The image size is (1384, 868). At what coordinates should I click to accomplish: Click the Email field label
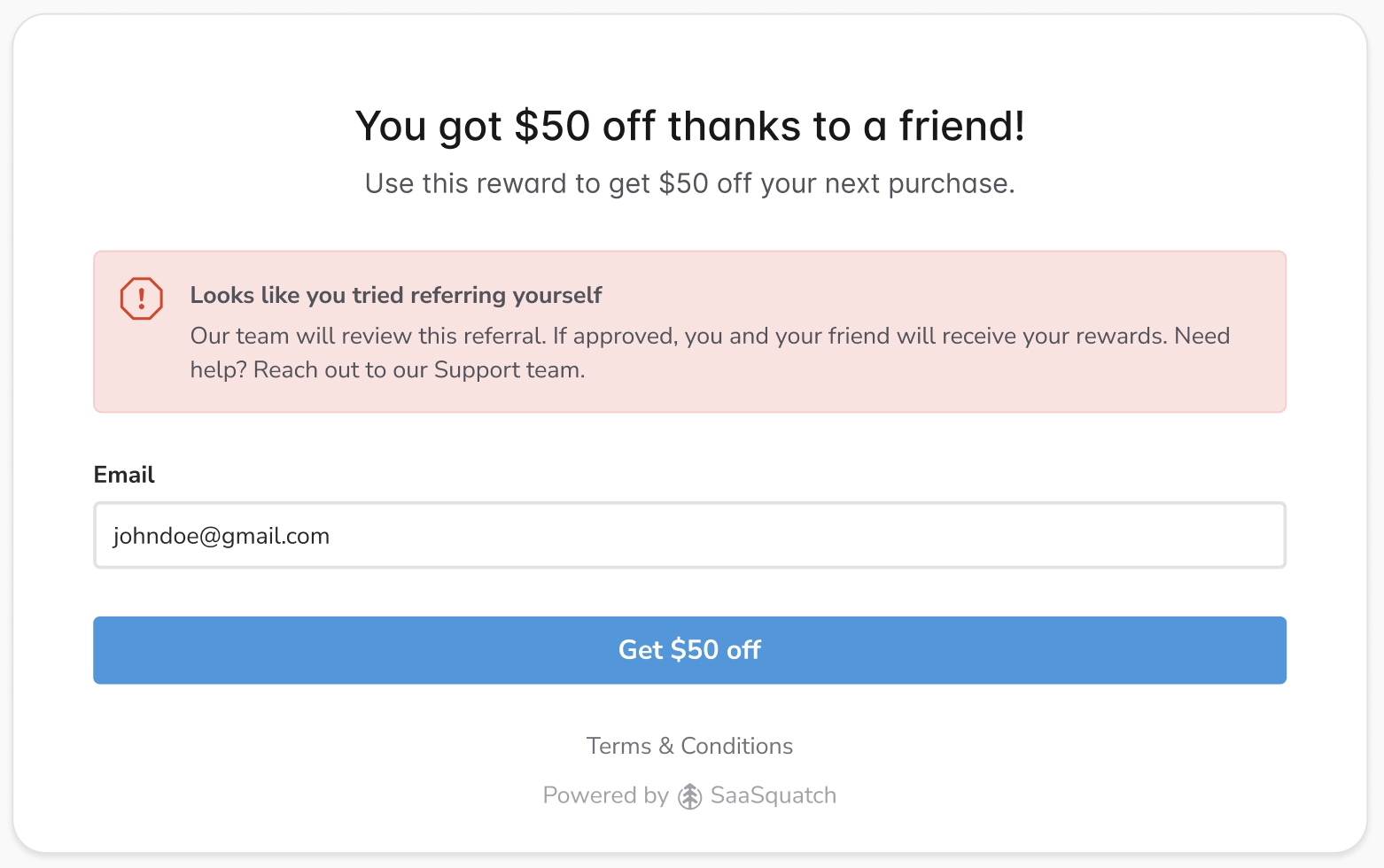124,475
